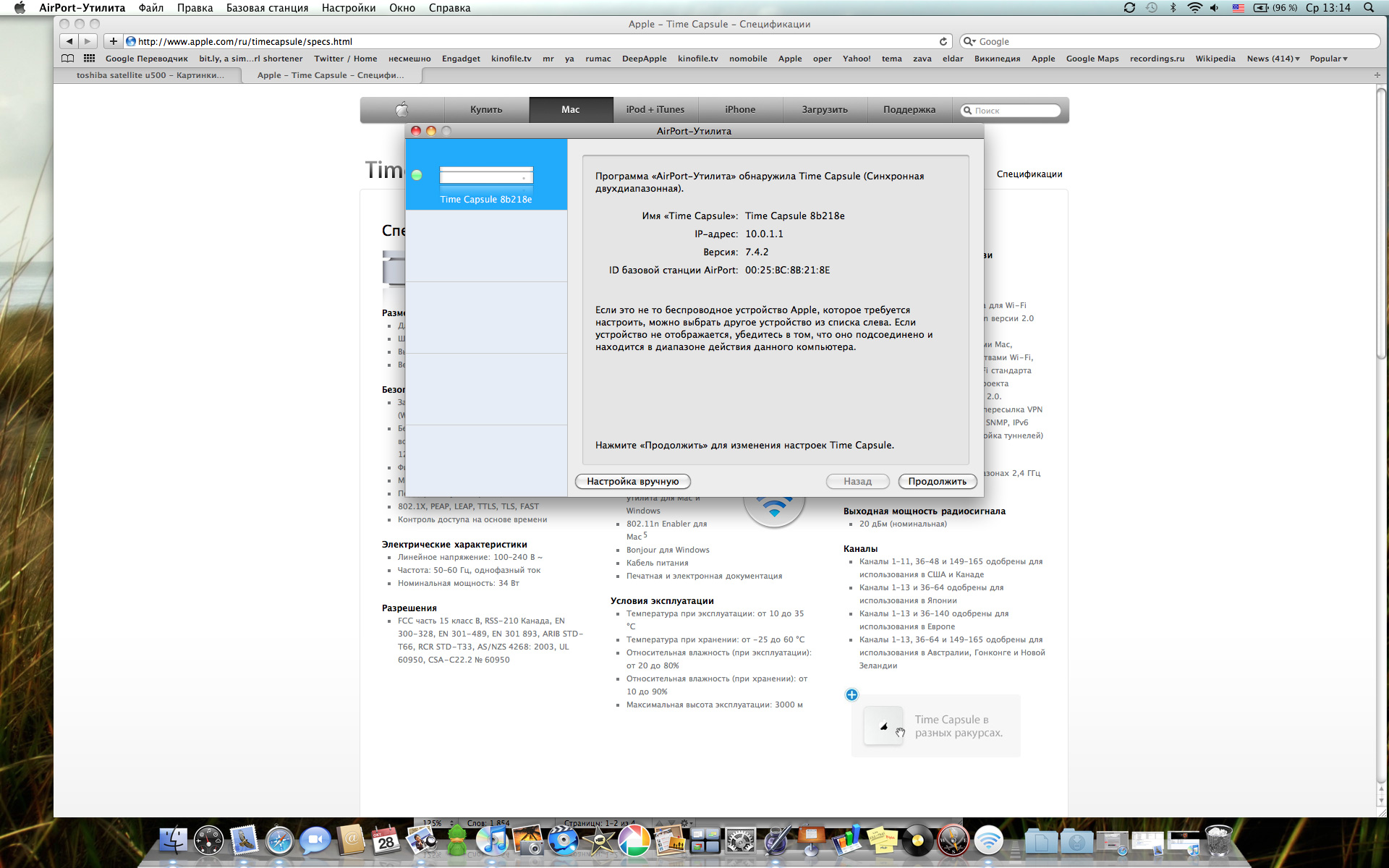Open the Базовая станция menu
Screen dimensions: 1389x868
267,7
